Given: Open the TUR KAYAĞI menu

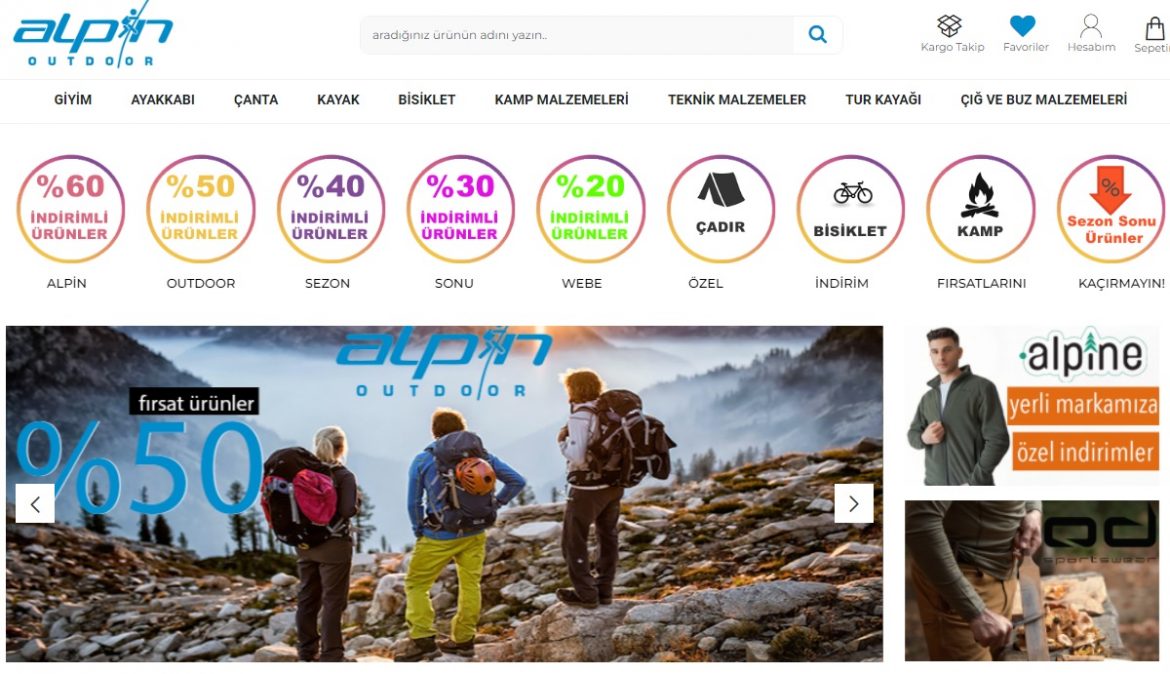Looking at the screenshot, I should [x=883, y=100].
